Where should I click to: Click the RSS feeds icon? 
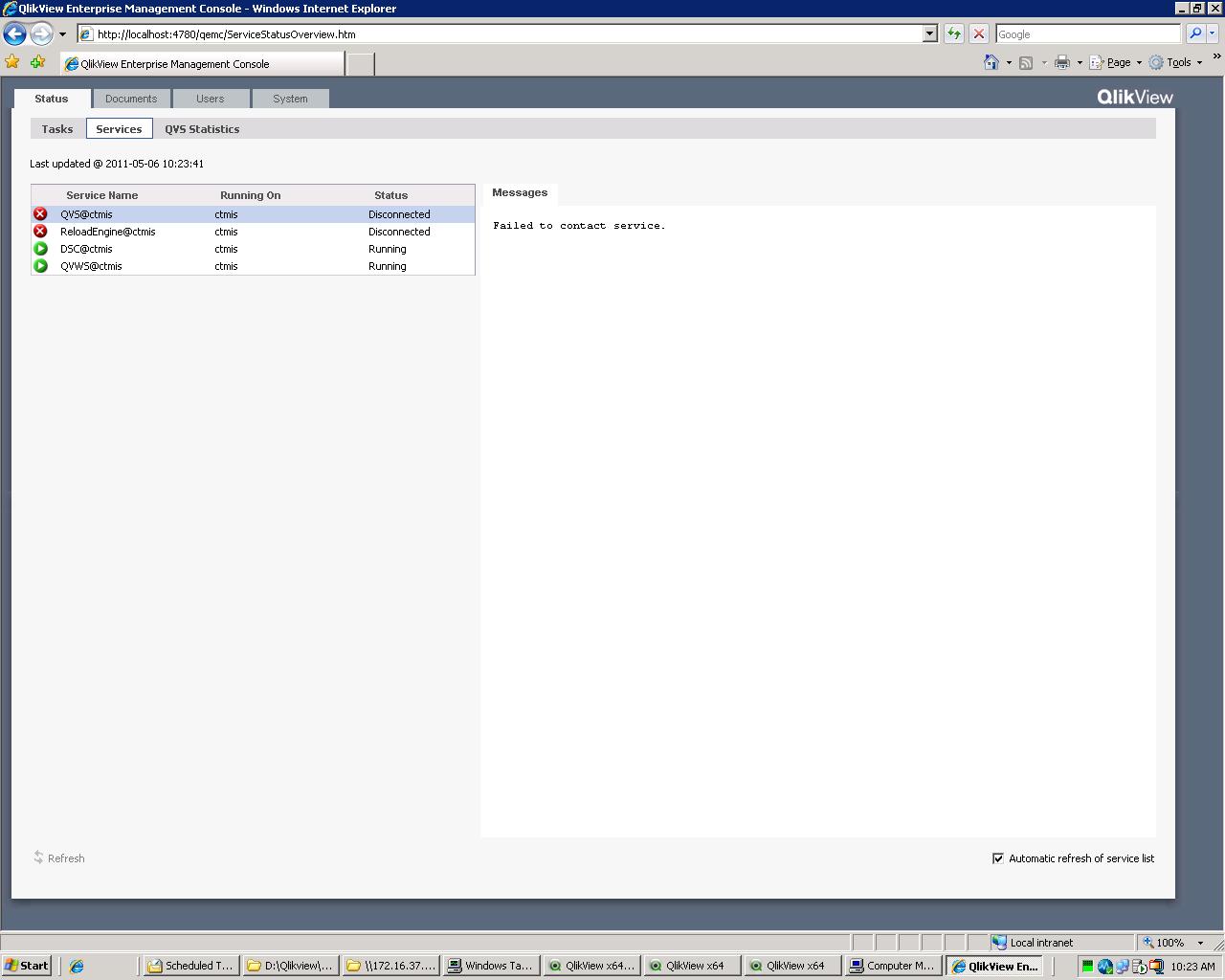pyautogui.click(x=1026, y=63)
